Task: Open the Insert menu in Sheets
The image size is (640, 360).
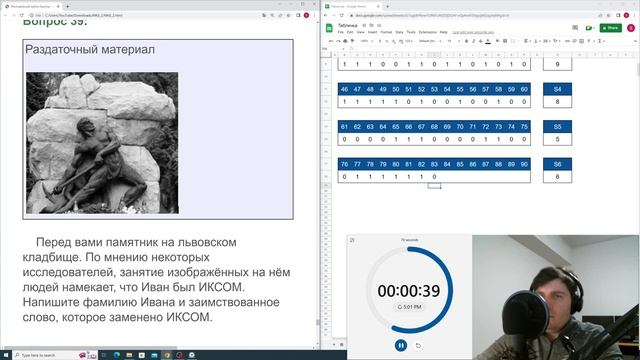Action: (372, 32)
